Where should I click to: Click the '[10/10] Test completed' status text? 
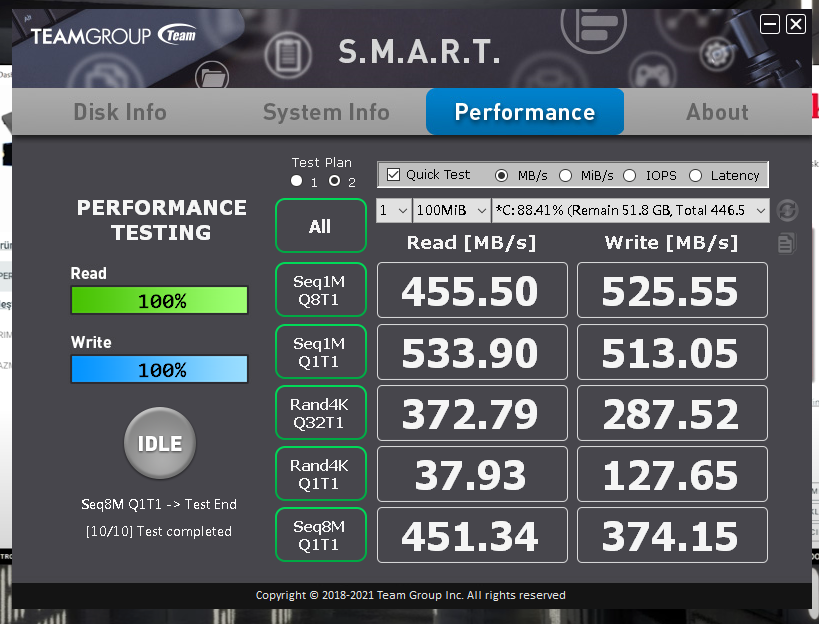[159, 532]
